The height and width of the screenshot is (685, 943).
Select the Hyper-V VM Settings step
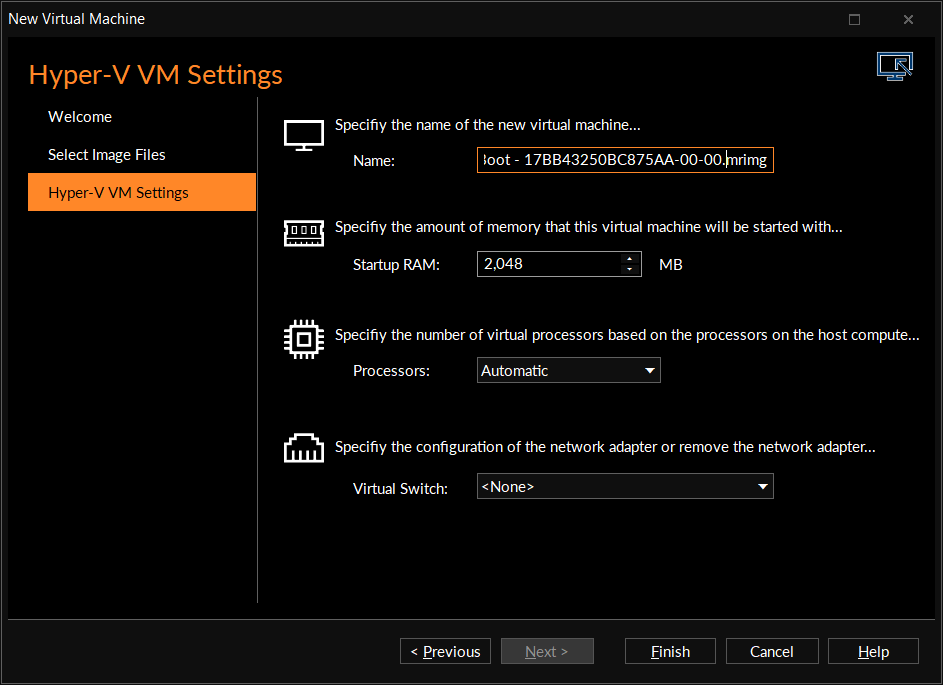point(142,192)
